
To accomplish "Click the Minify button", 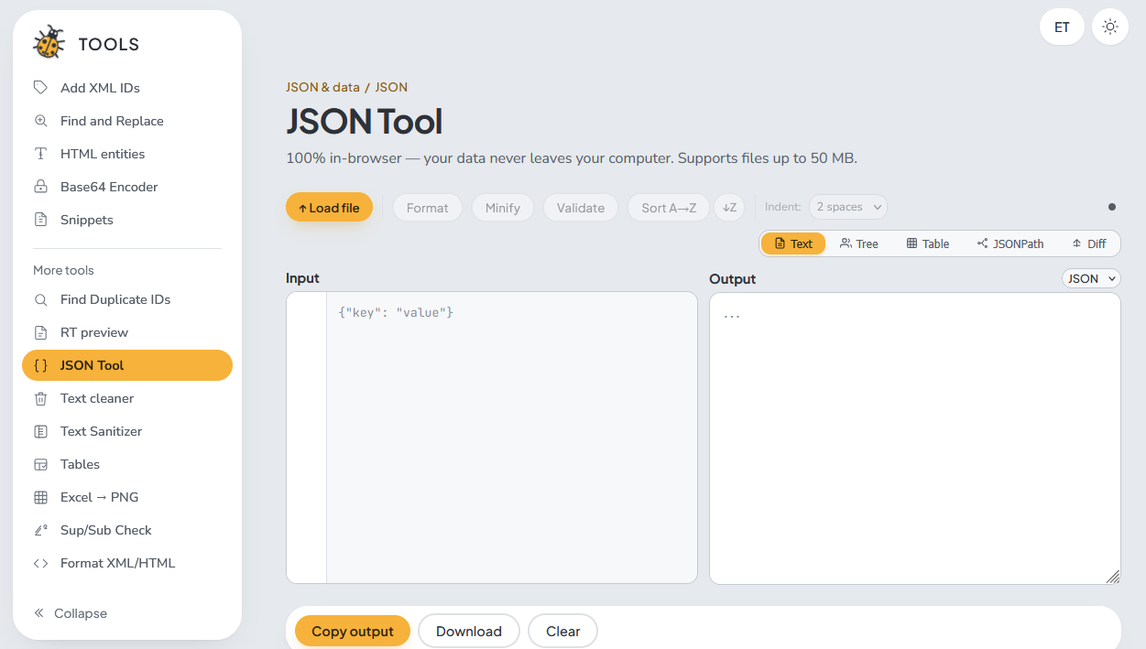I will [x=503, y=208].
